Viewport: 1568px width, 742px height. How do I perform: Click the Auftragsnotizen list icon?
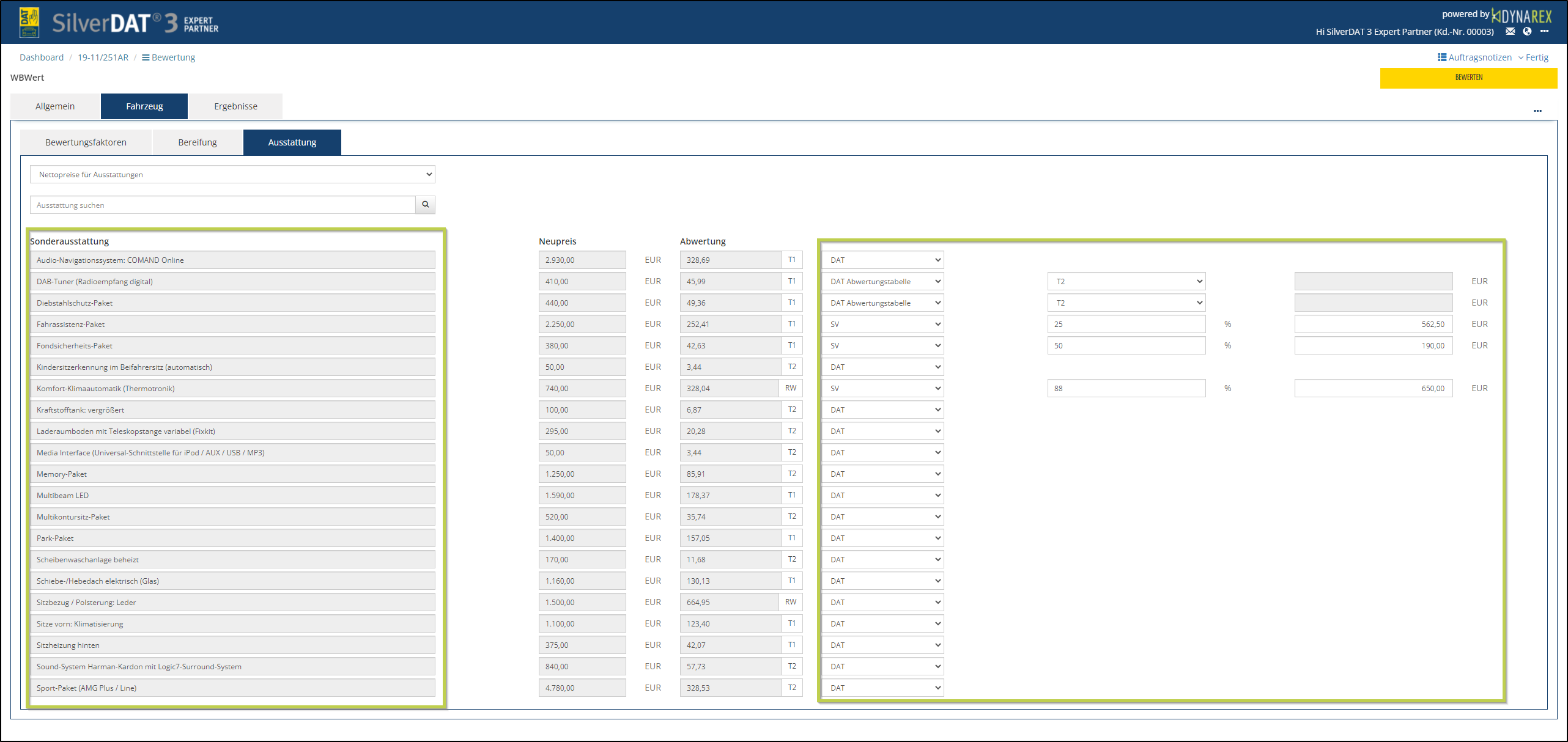[x=1441, y=57]
